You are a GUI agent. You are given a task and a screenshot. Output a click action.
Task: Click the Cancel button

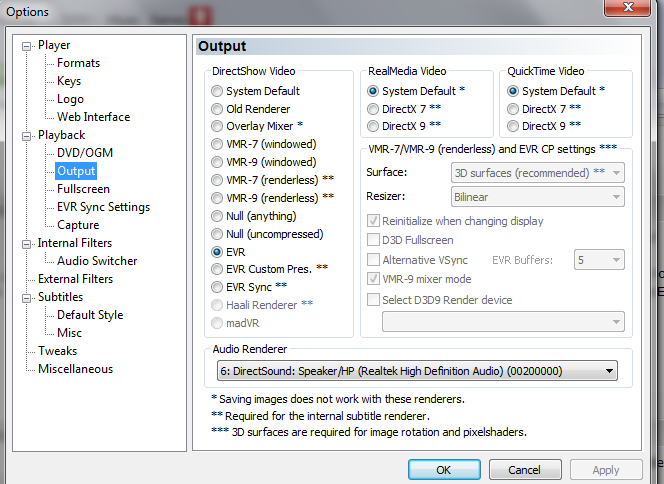point(525,470)
